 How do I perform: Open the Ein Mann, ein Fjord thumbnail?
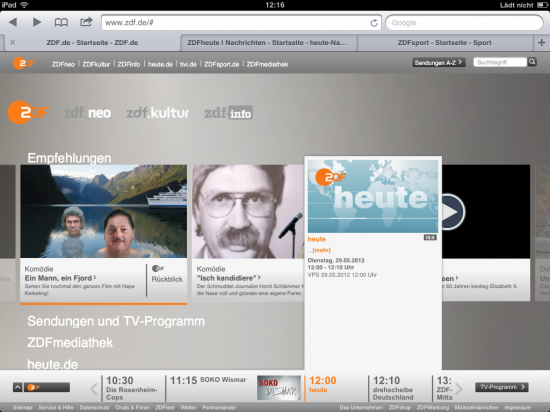pyautogui.click(x=103, y=211)
